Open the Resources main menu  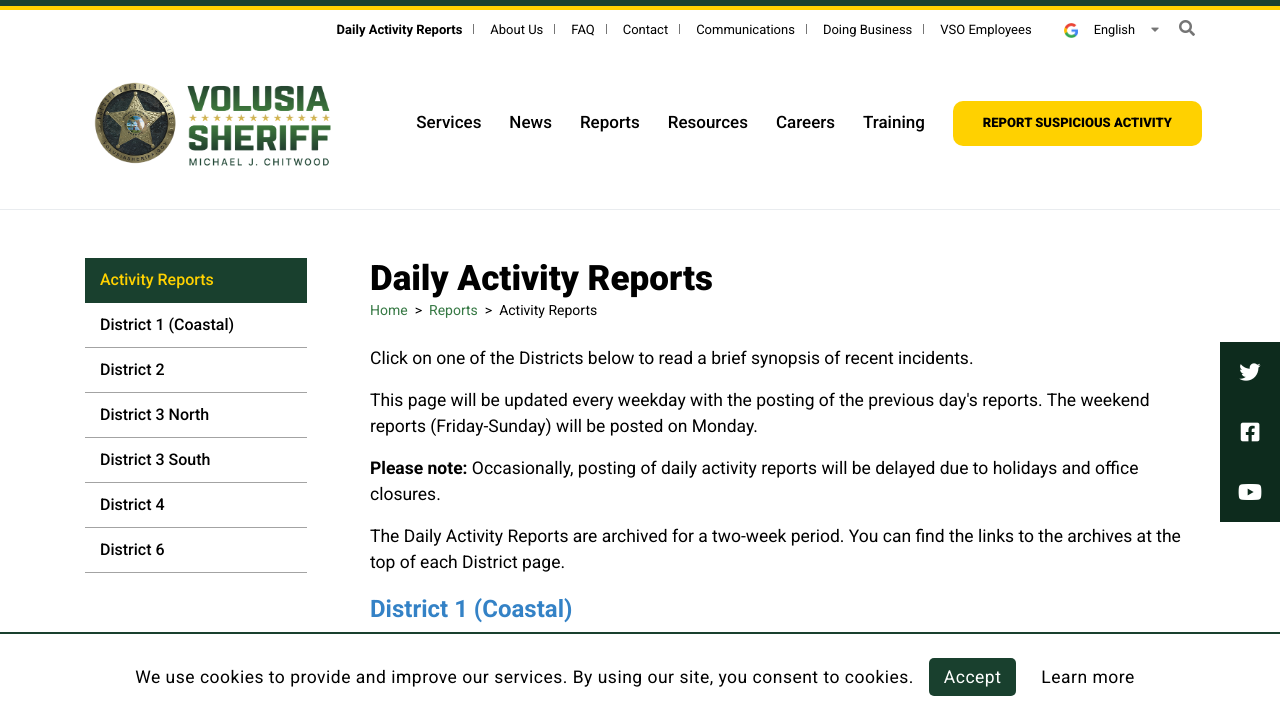[707, 123]
